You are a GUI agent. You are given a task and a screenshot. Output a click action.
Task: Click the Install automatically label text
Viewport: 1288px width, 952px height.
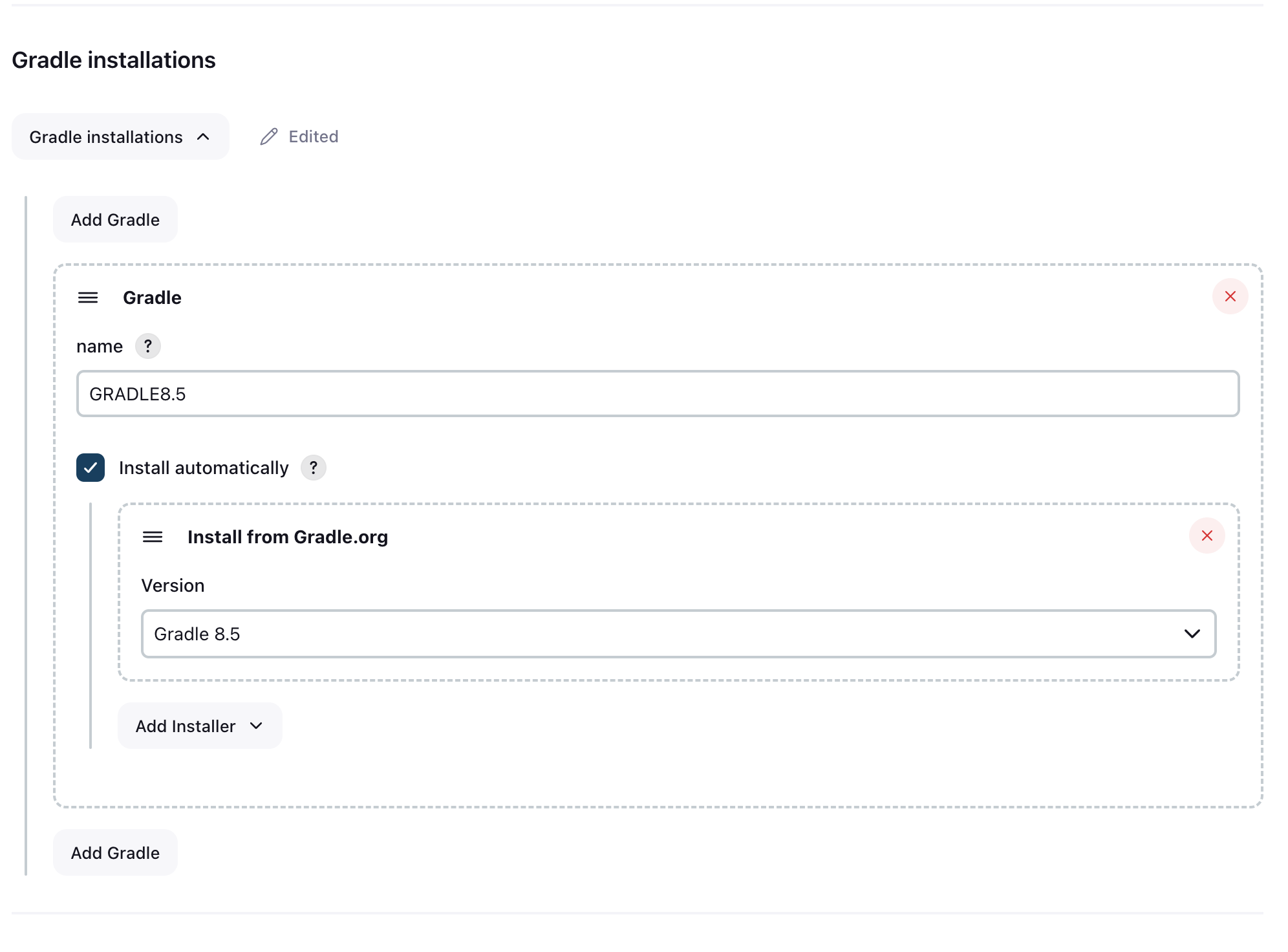204,468
